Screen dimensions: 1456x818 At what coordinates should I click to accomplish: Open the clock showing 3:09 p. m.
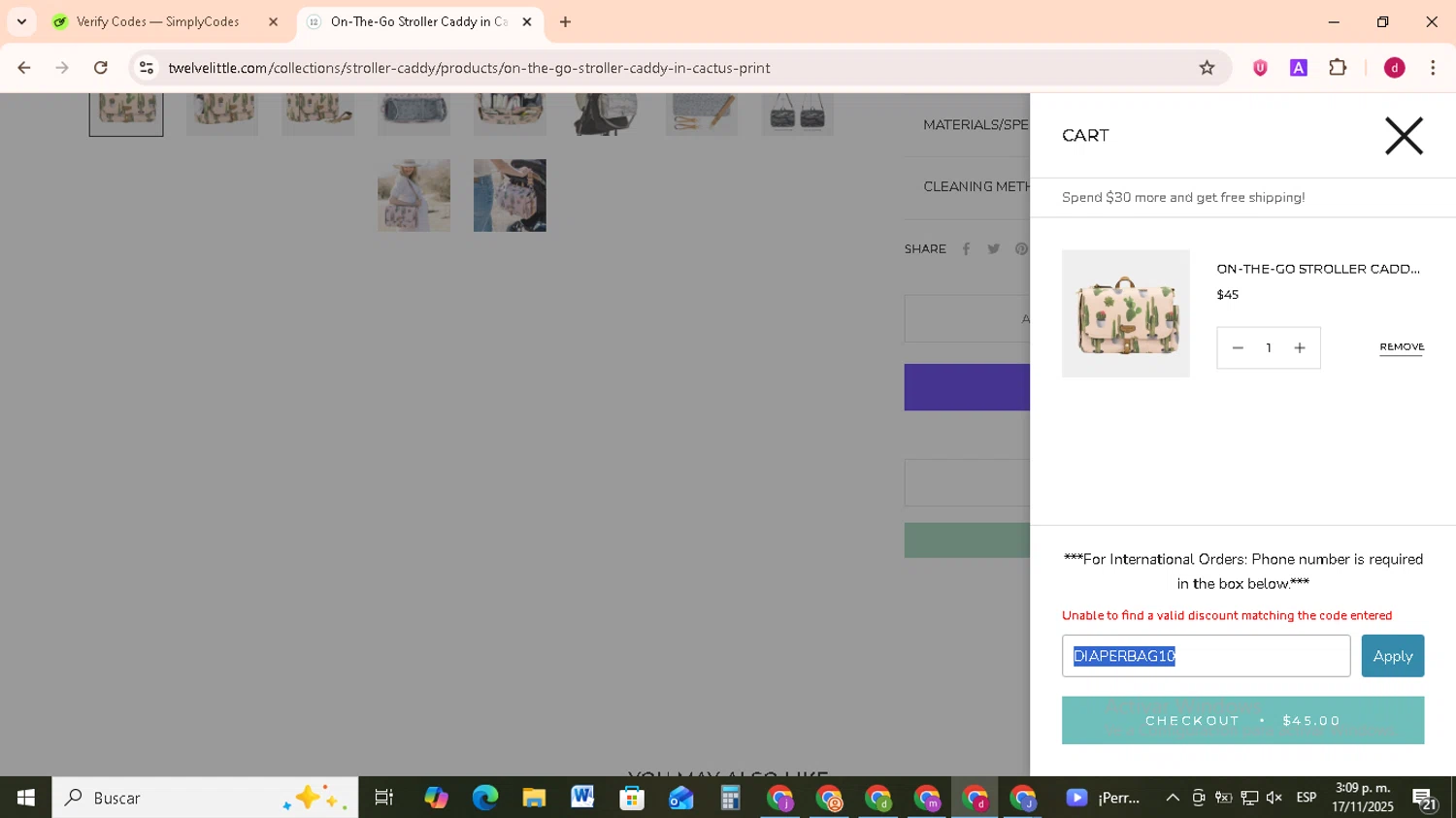click(1363, 798)
